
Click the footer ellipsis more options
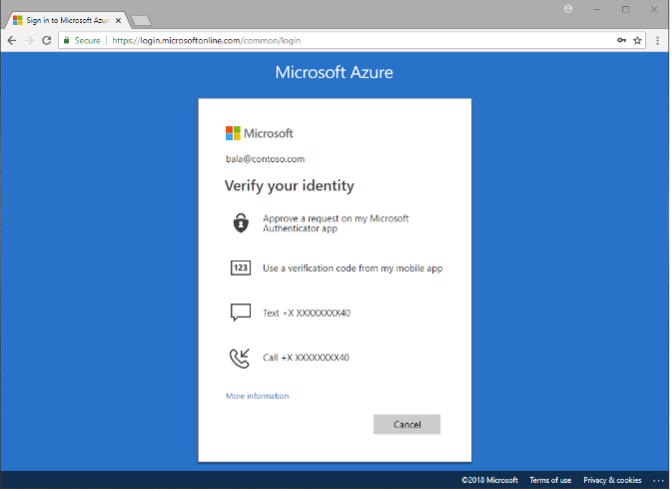[x=660, y=482]
